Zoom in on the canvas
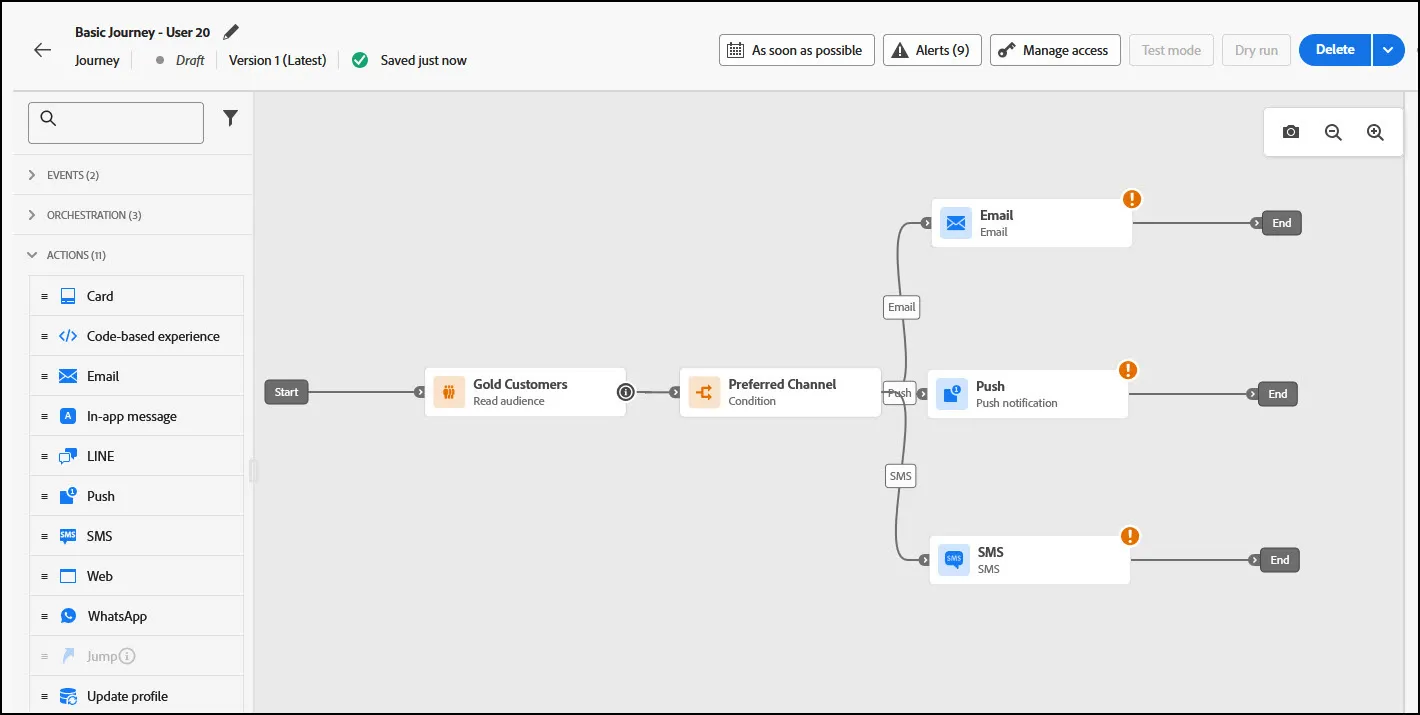Screen dimensions: 1420x715 pos(1375,132)
